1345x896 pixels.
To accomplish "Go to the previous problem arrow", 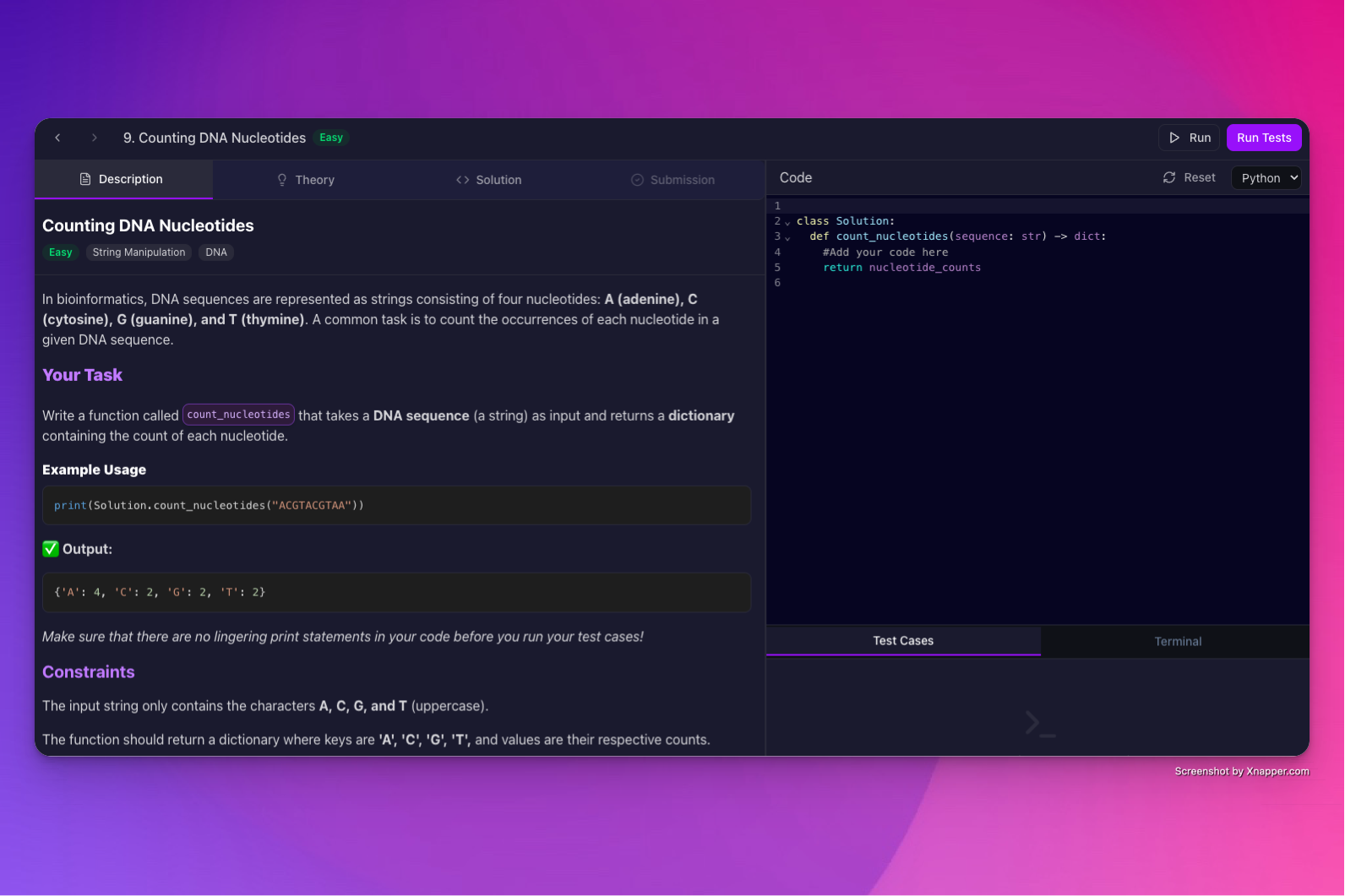I will point(57,138).
